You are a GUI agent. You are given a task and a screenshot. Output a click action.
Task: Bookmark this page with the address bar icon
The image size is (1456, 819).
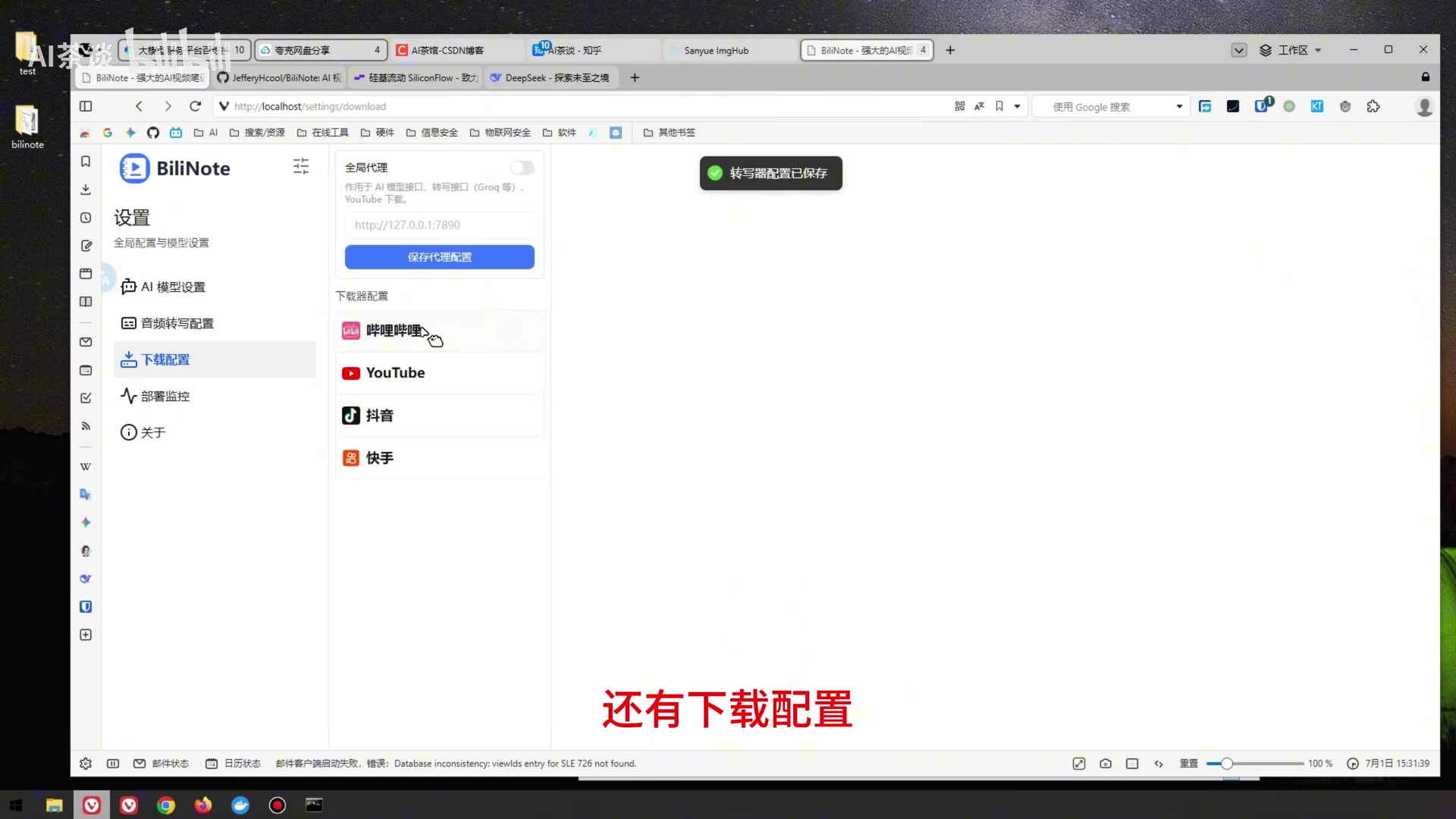click(x=999, y=106)
